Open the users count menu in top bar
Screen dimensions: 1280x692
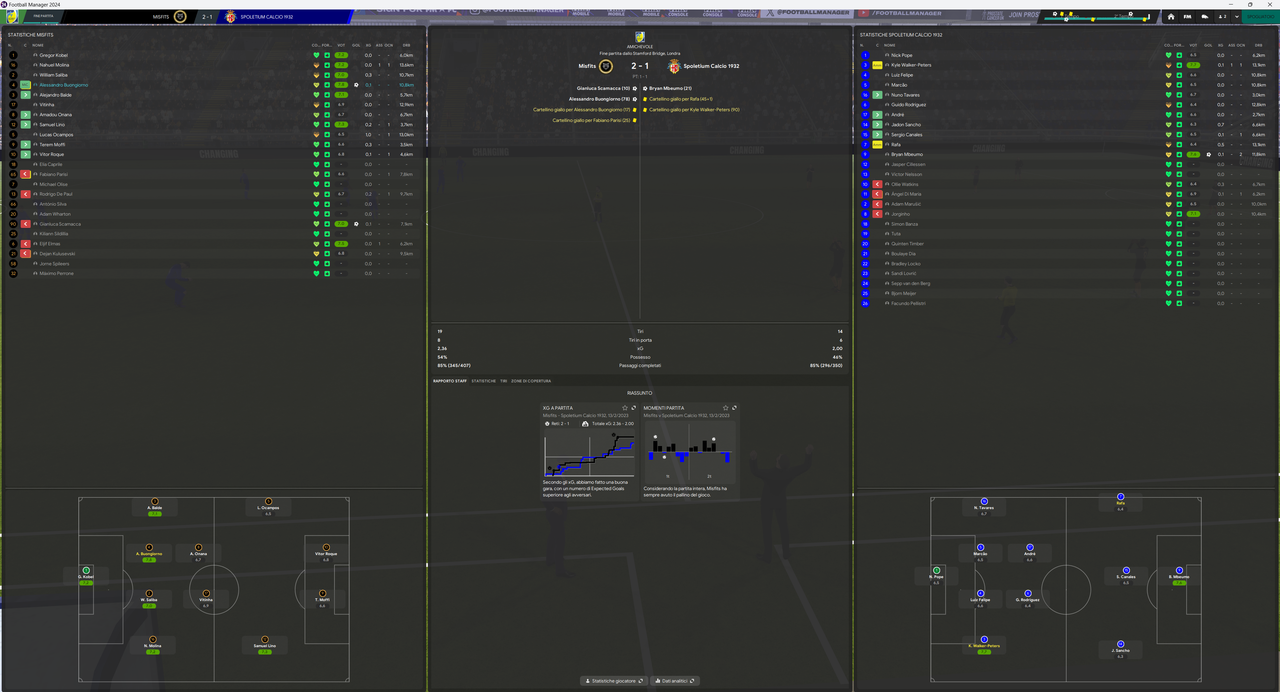1221,17
